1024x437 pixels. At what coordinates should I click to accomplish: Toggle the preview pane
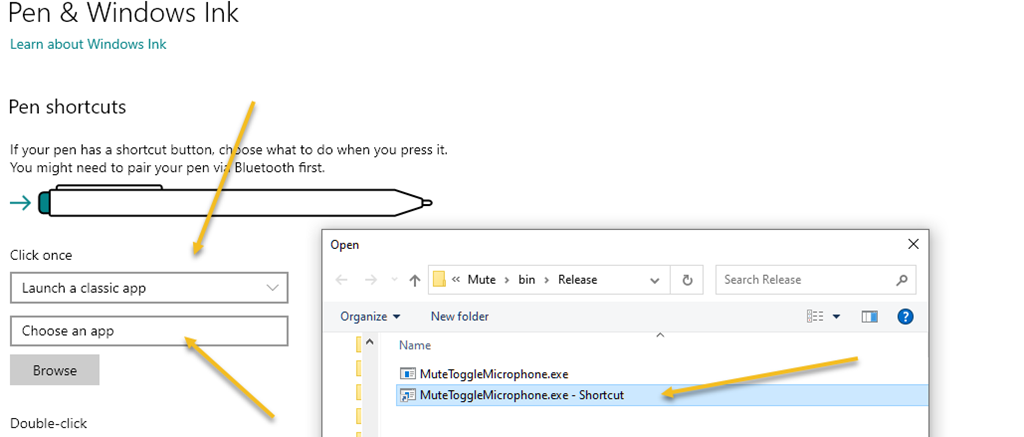coord(869,317)
